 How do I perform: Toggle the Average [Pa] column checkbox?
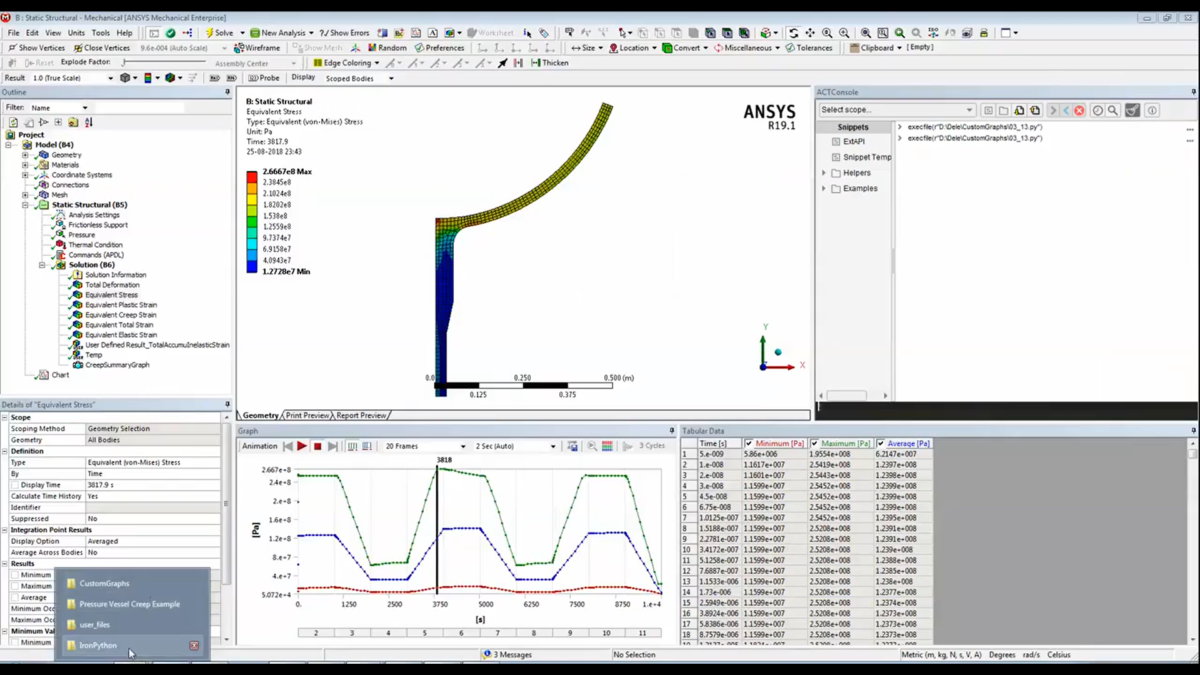pyautogui.click(x=880, y=443)
